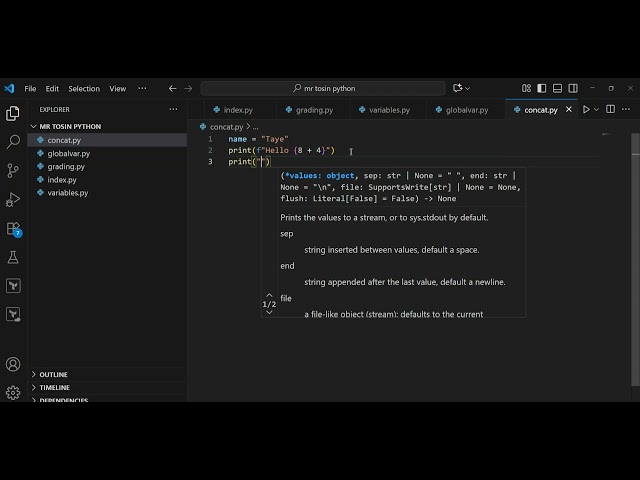
Task: Click line number 3 in the gutter
Action: pyautogui.click(x=210, y=162)
